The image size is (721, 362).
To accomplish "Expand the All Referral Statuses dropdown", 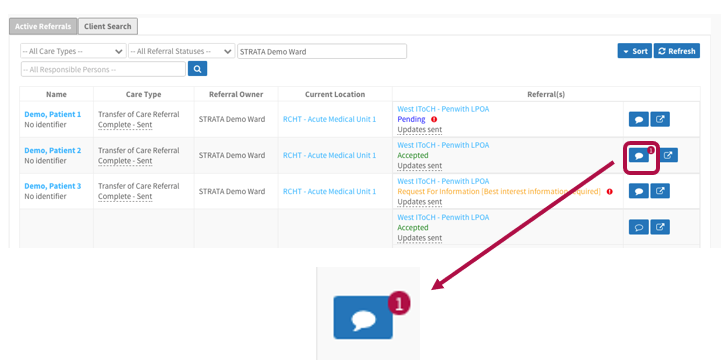I will click(182, 51).
